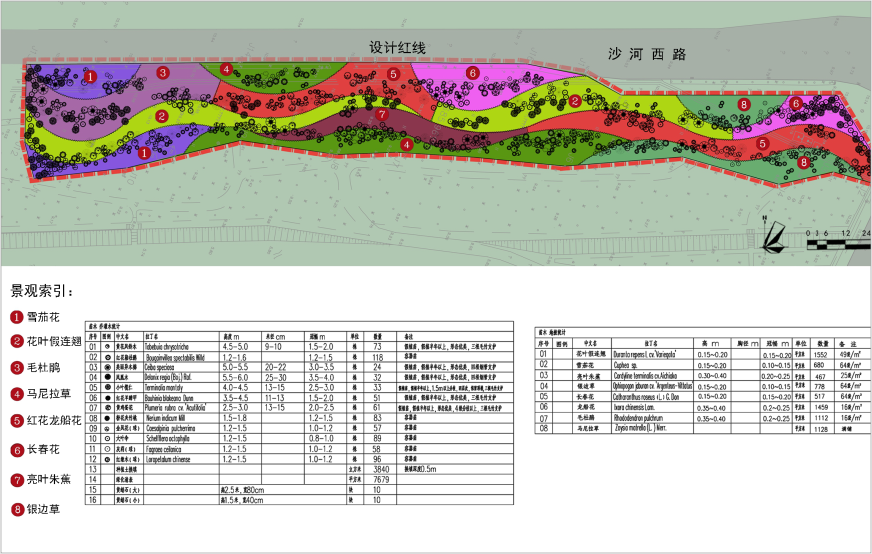Select the Zoysia matrella row in groundcover table

point(700,429)
